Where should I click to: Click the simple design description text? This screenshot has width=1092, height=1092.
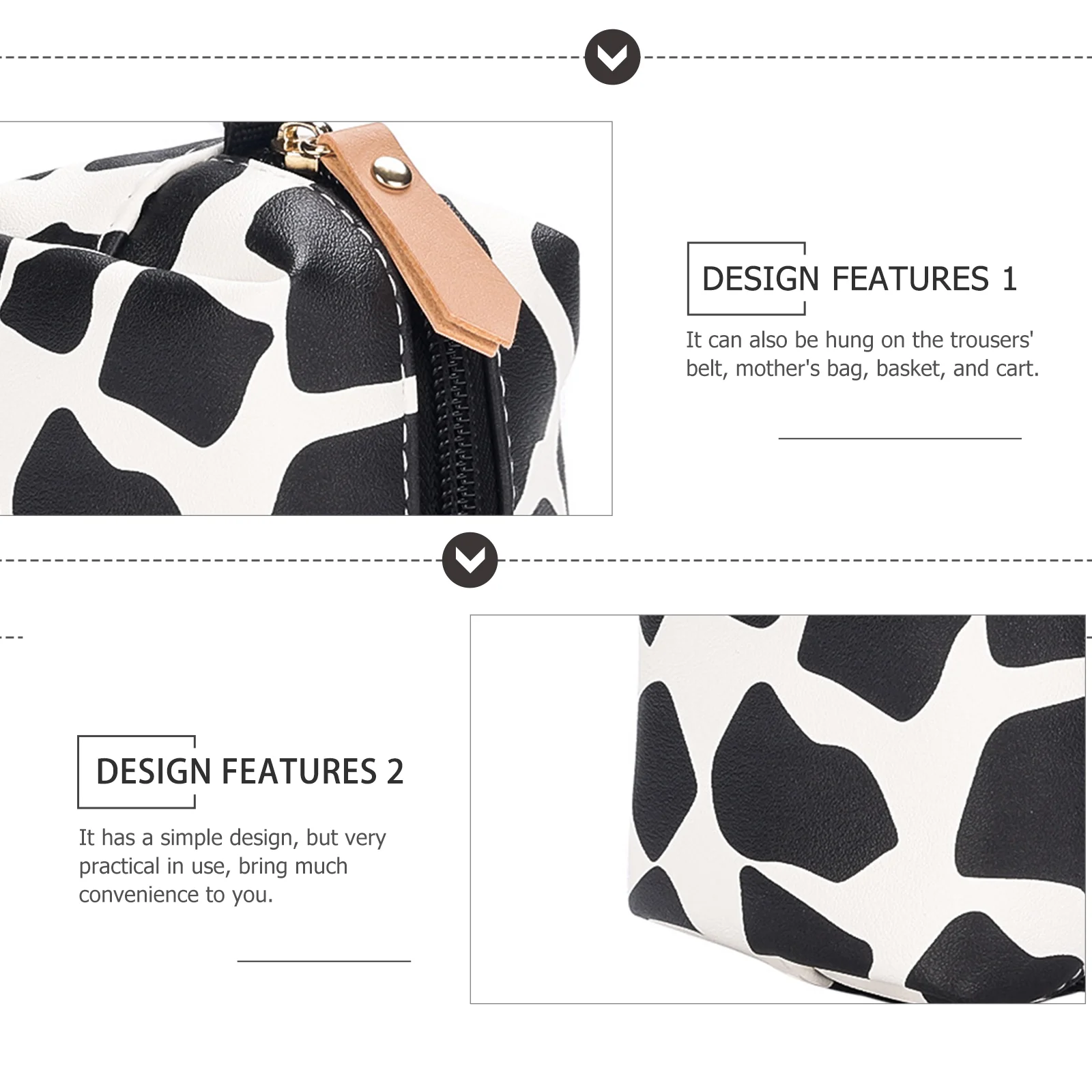(232, 865)
